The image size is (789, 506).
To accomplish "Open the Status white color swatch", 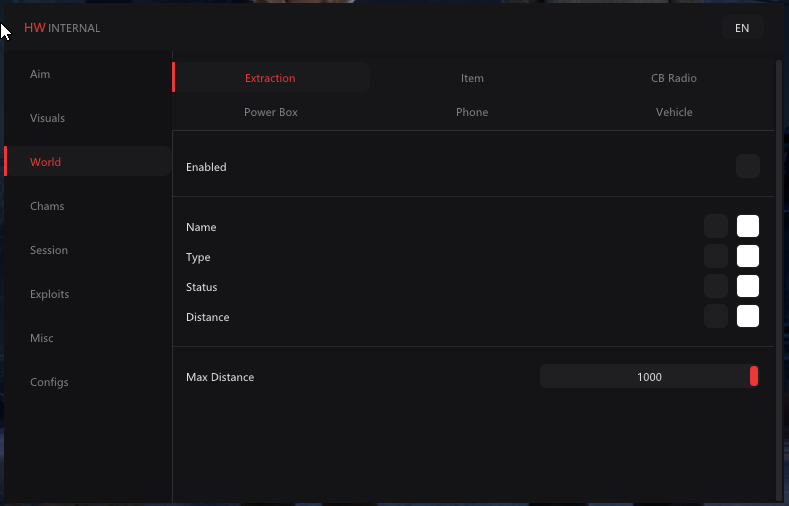I will (x=748, y=286).
